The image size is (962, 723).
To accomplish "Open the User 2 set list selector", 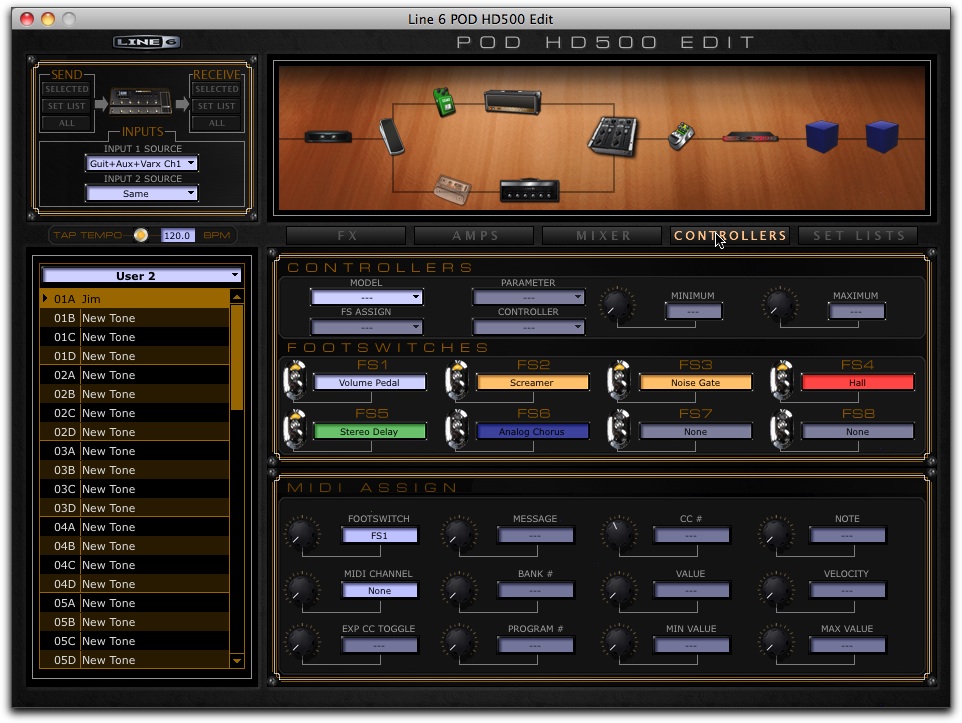I will (140, 274).
